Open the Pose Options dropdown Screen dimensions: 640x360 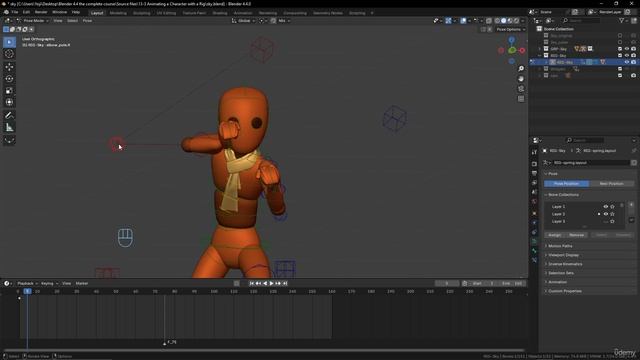point(510,29)
